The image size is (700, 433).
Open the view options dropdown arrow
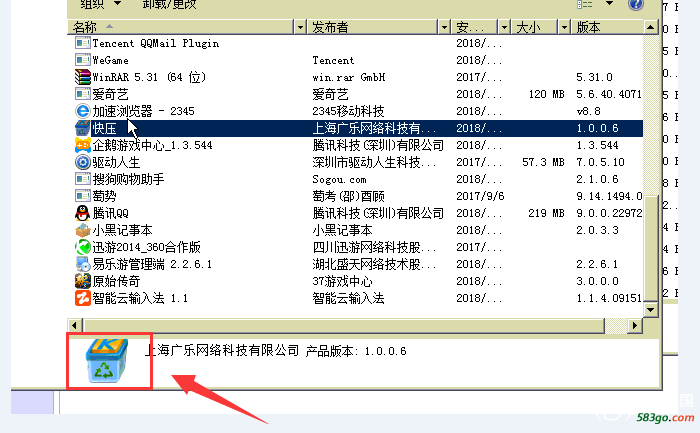(x=609, y=4)
